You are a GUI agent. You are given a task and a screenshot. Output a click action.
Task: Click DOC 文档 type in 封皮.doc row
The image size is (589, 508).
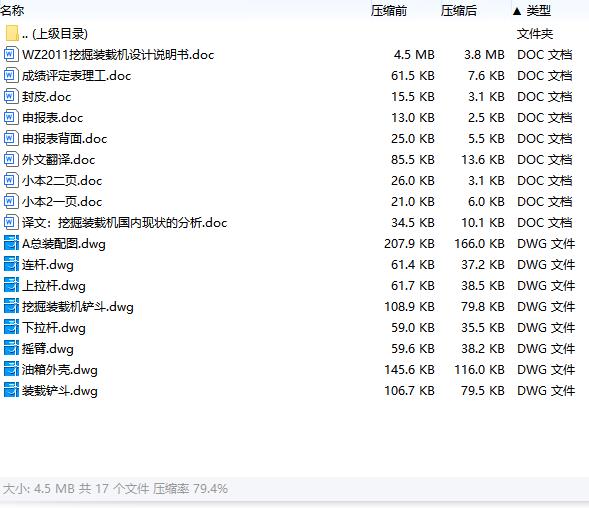(544, 97)
